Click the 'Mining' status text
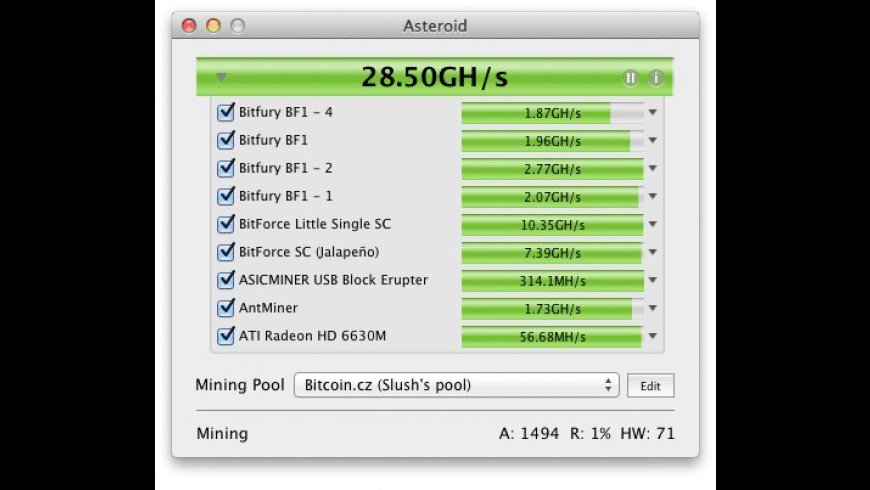Screen dimensions: 870x490 (x=222, y=433)
